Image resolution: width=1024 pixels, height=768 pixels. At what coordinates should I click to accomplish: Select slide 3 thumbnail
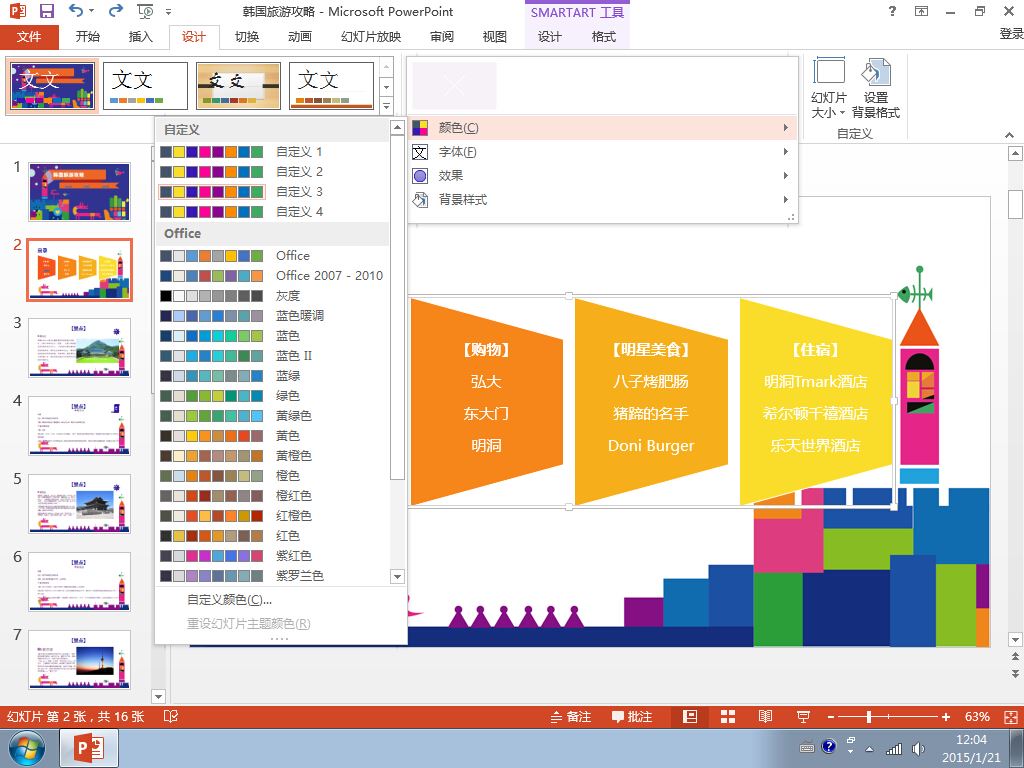(79, 348)
